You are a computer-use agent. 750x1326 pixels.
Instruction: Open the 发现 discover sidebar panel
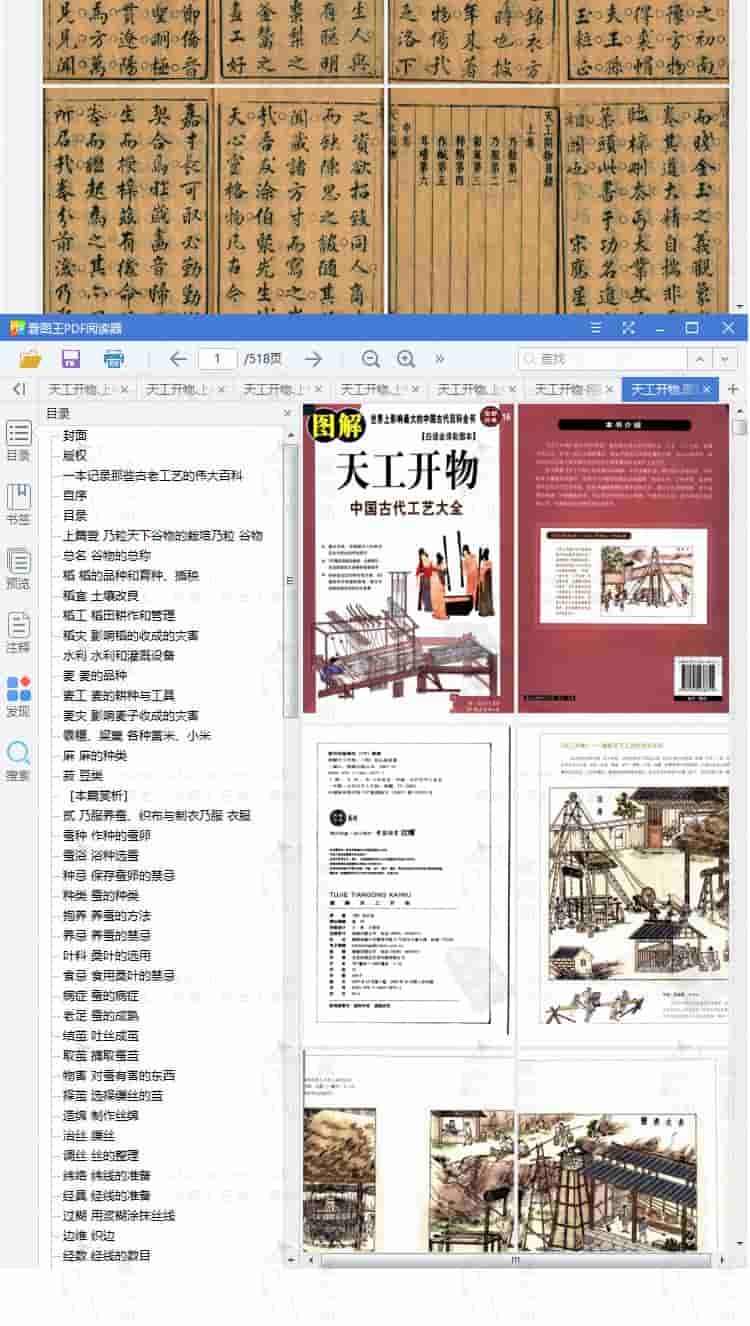click(19, 696)
